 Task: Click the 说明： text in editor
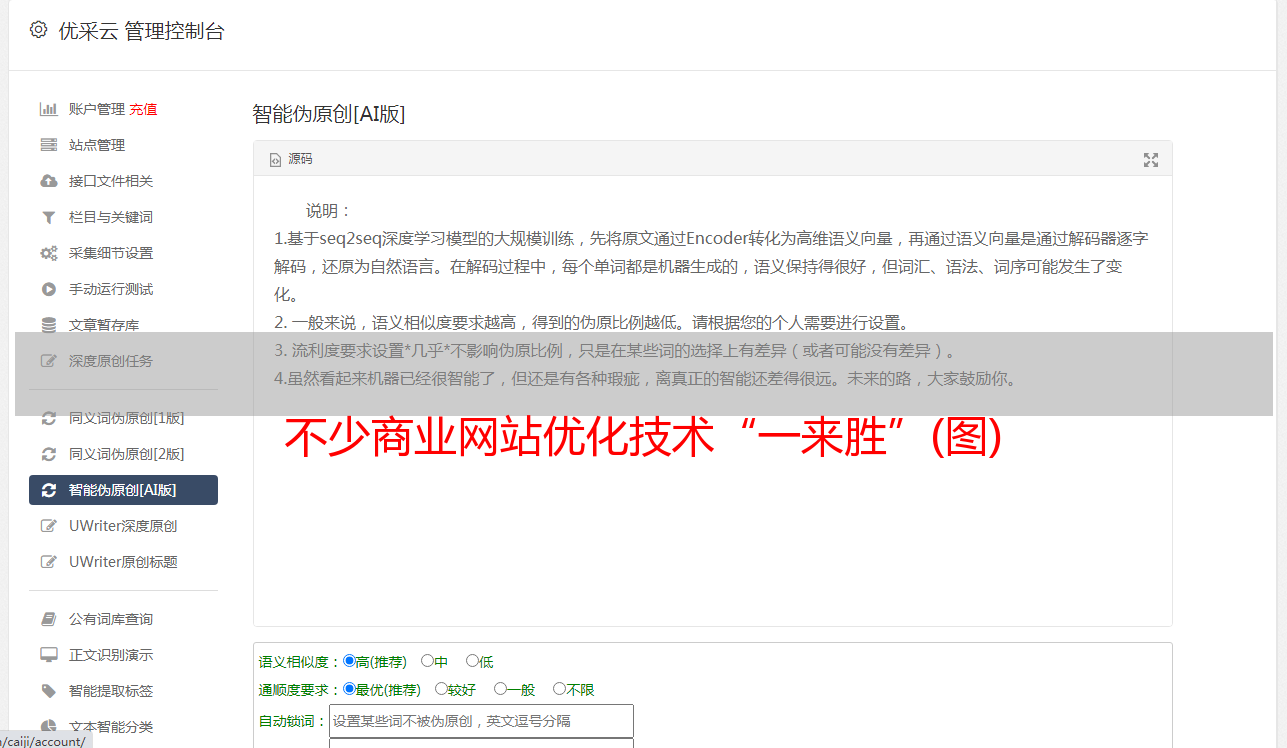329,211
